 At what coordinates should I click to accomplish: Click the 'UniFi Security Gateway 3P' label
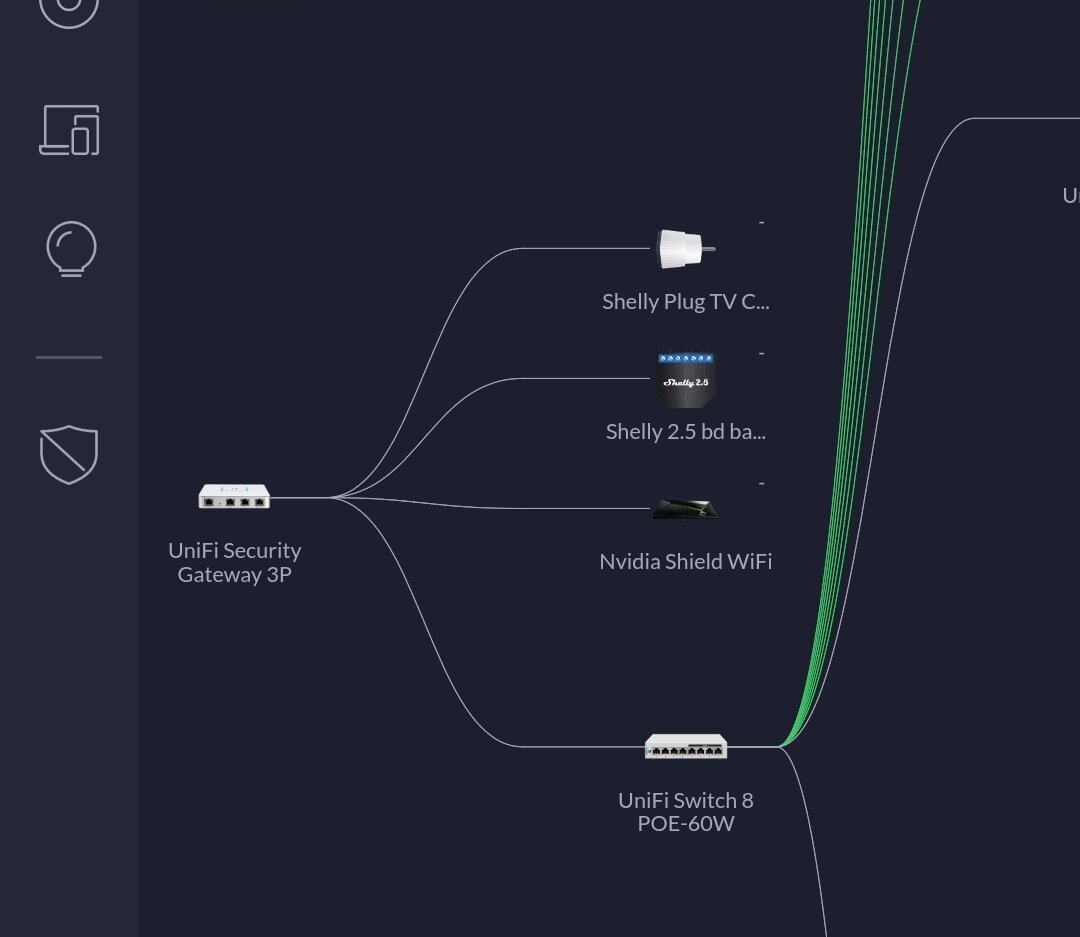pos(235,562)
